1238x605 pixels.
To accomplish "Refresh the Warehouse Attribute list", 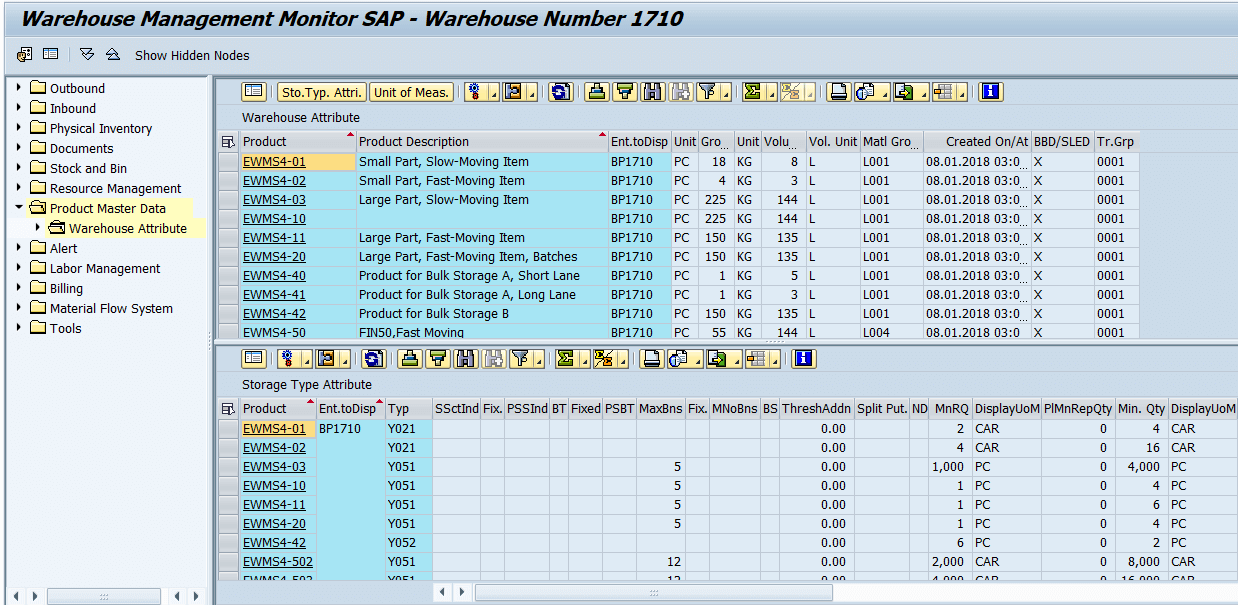I will point(561,91).
